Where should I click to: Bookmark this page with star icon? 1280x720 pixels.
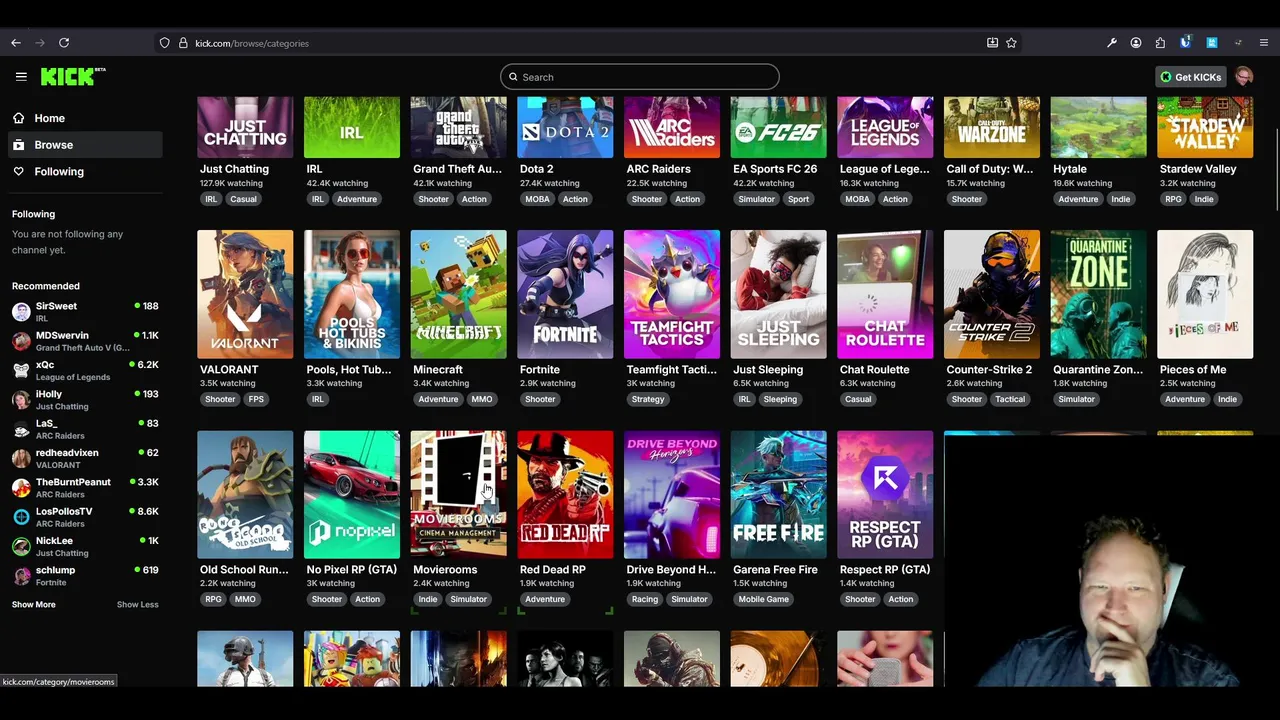[1011, 43]
